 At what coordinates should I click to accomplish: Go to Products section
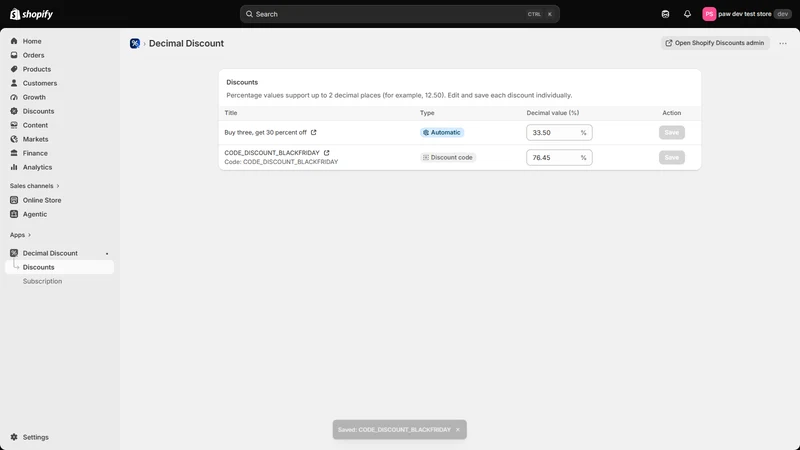59,69
